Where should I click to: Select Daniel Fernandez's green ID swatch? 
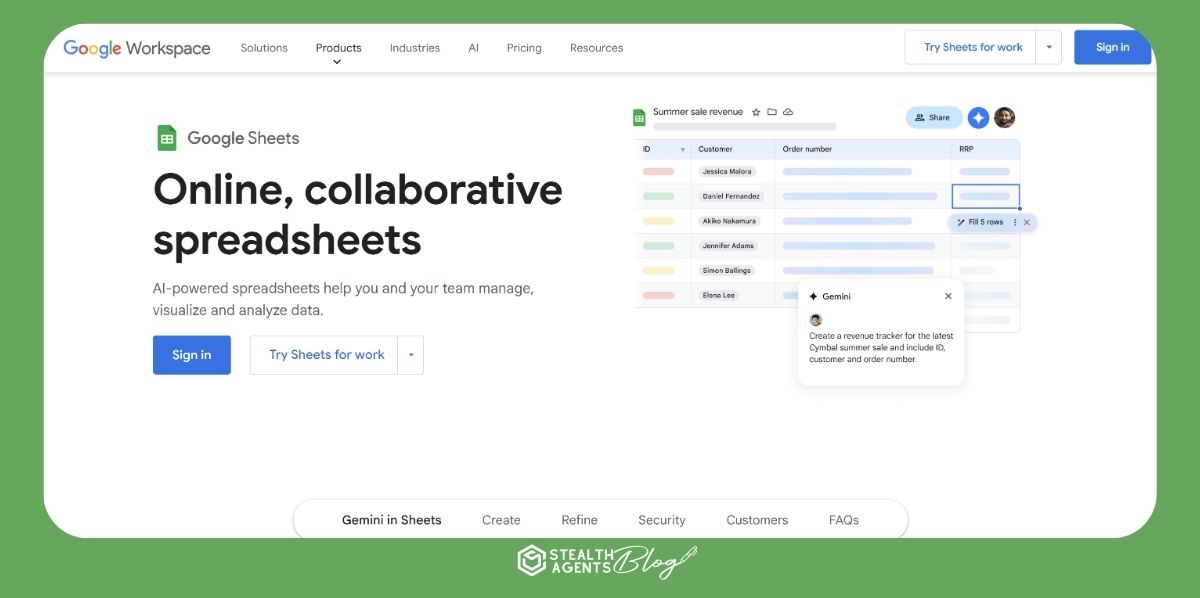[658, 195]
